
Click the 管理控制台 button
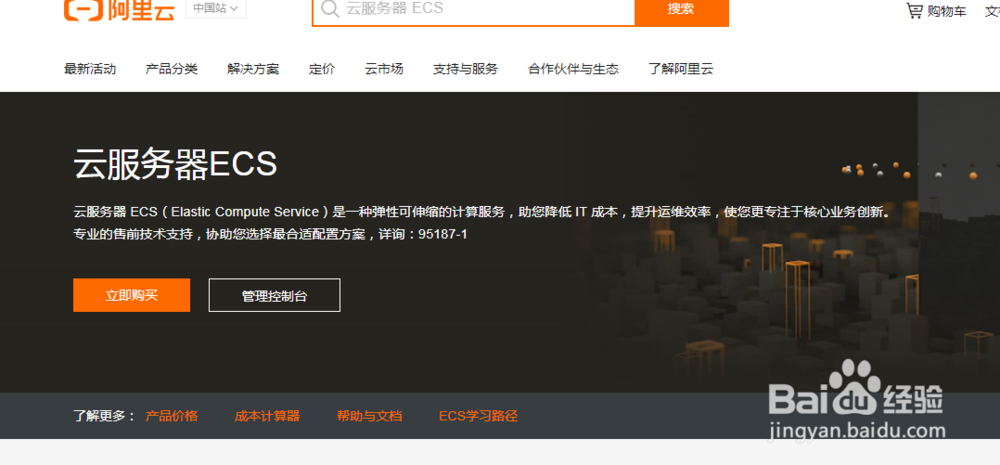[x=274, y=295]
